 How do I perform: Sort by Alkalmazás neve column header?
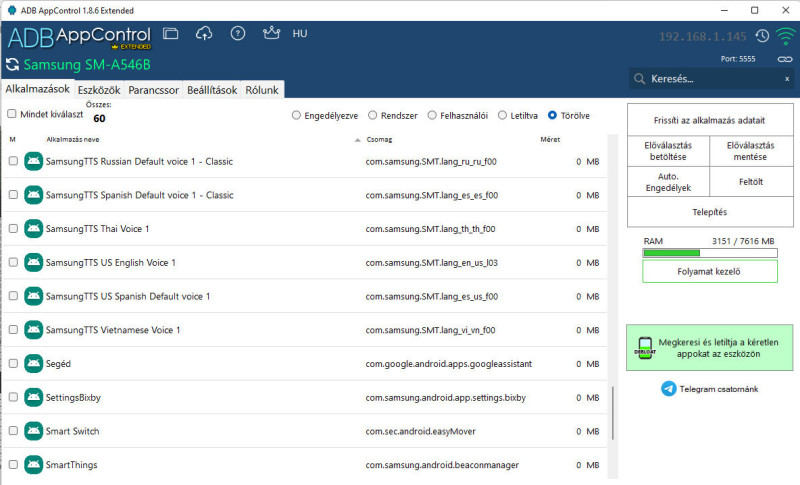pos(72,139)
